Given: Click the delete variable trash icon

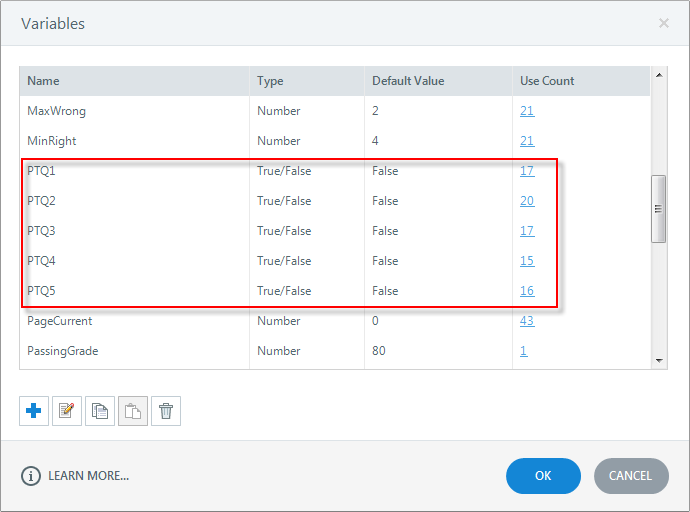Looking at the screenshot, I should [x=166, y=411].
